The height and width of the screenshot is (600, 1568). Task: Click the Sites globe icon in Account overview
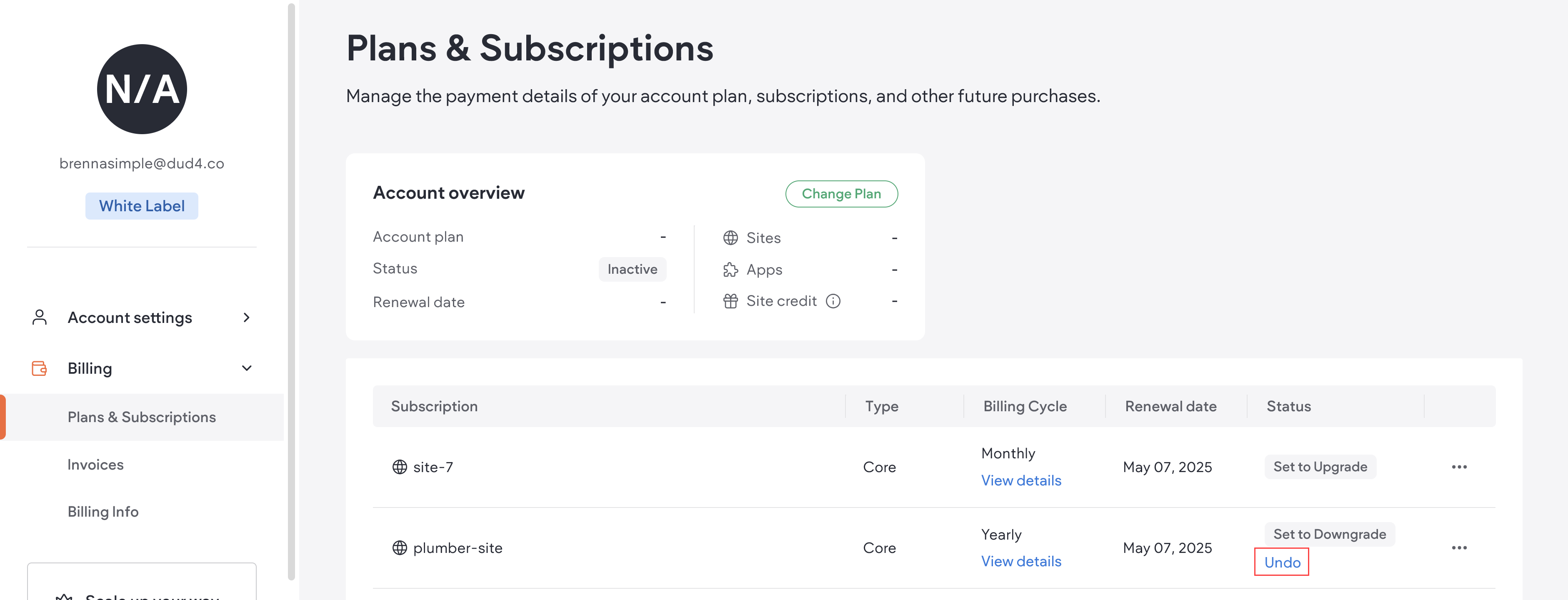point(730,238)
